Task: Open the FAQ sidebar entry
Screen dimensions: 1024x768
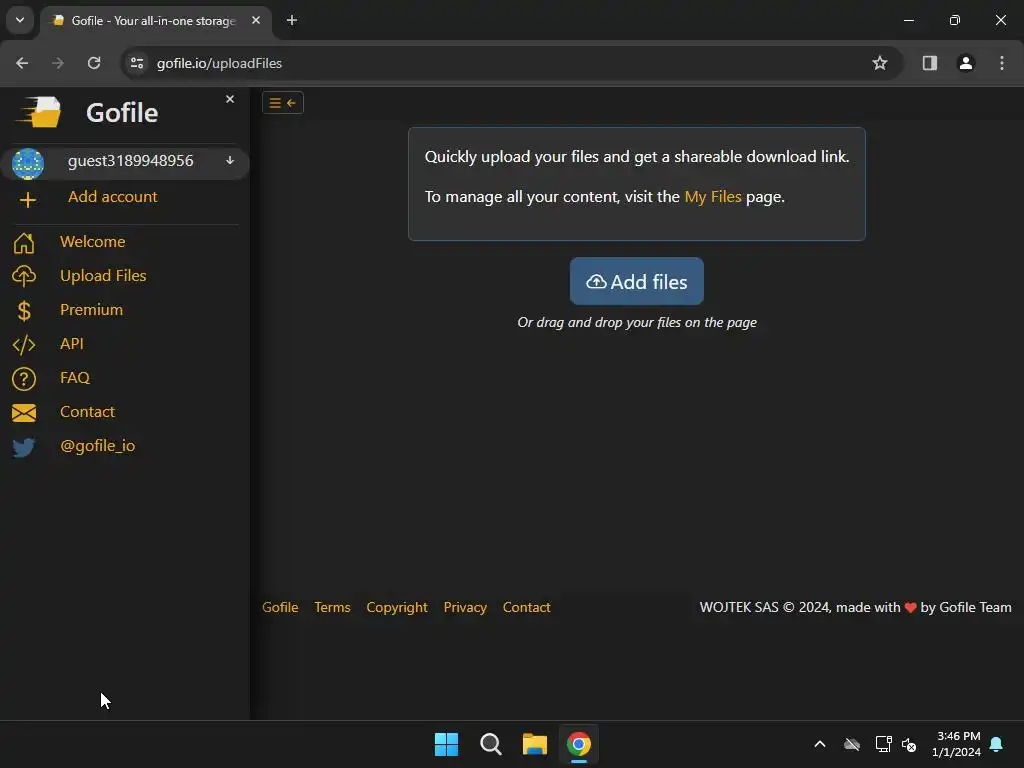Action: (75, 377)
